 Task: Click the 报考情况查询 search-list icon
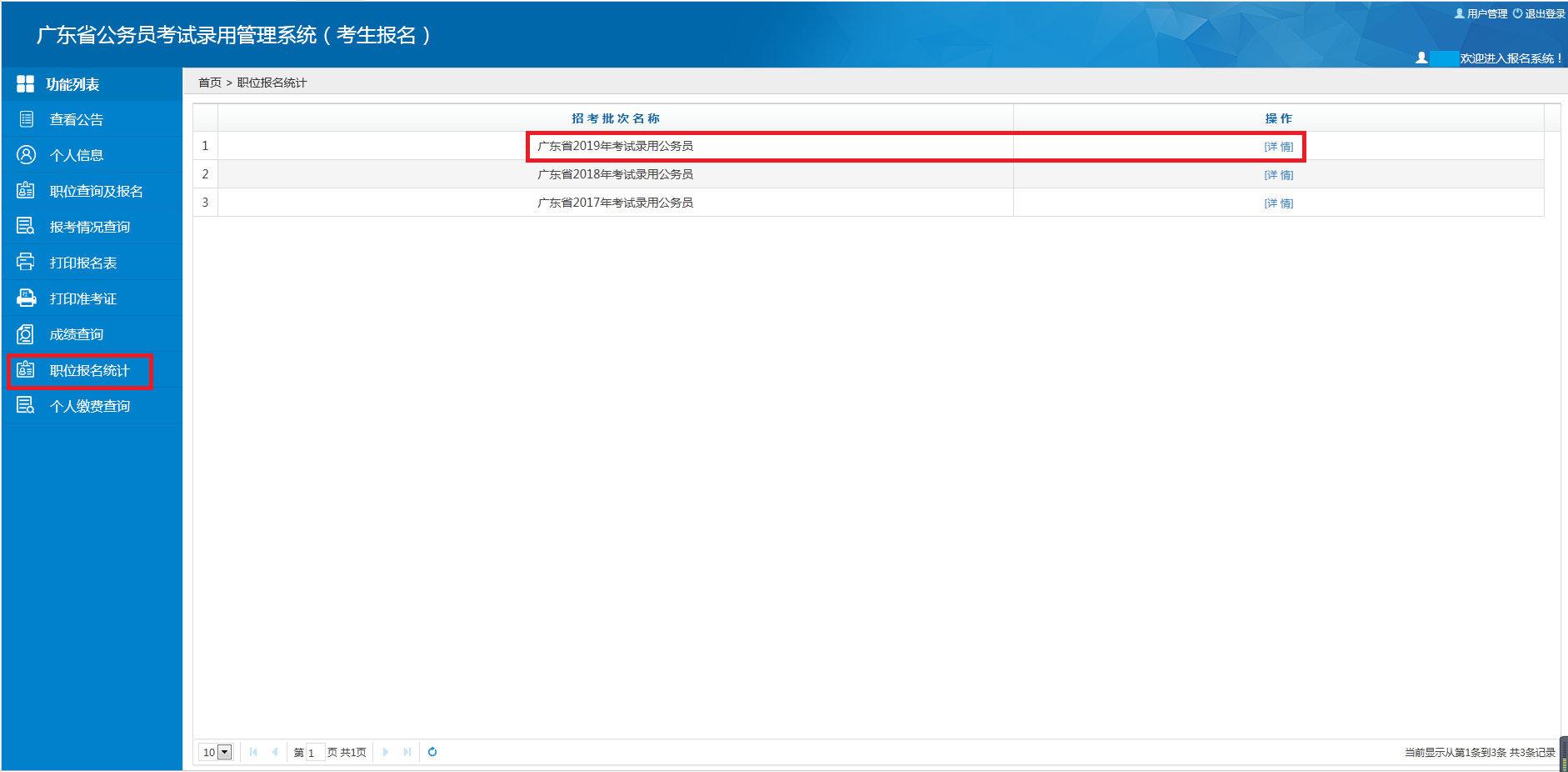[26, 226]
